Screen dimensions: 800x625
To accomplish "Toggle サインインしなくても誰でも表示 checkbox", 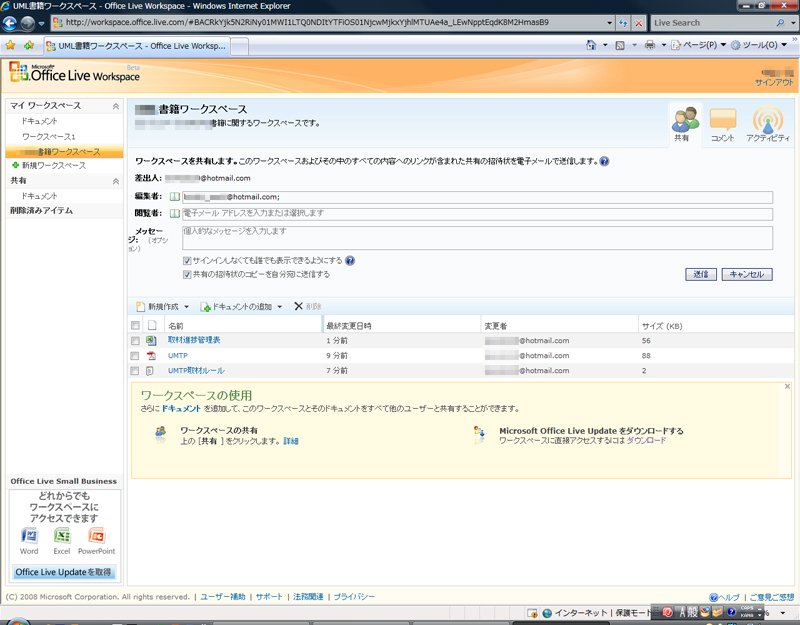I will click(187, 261).
